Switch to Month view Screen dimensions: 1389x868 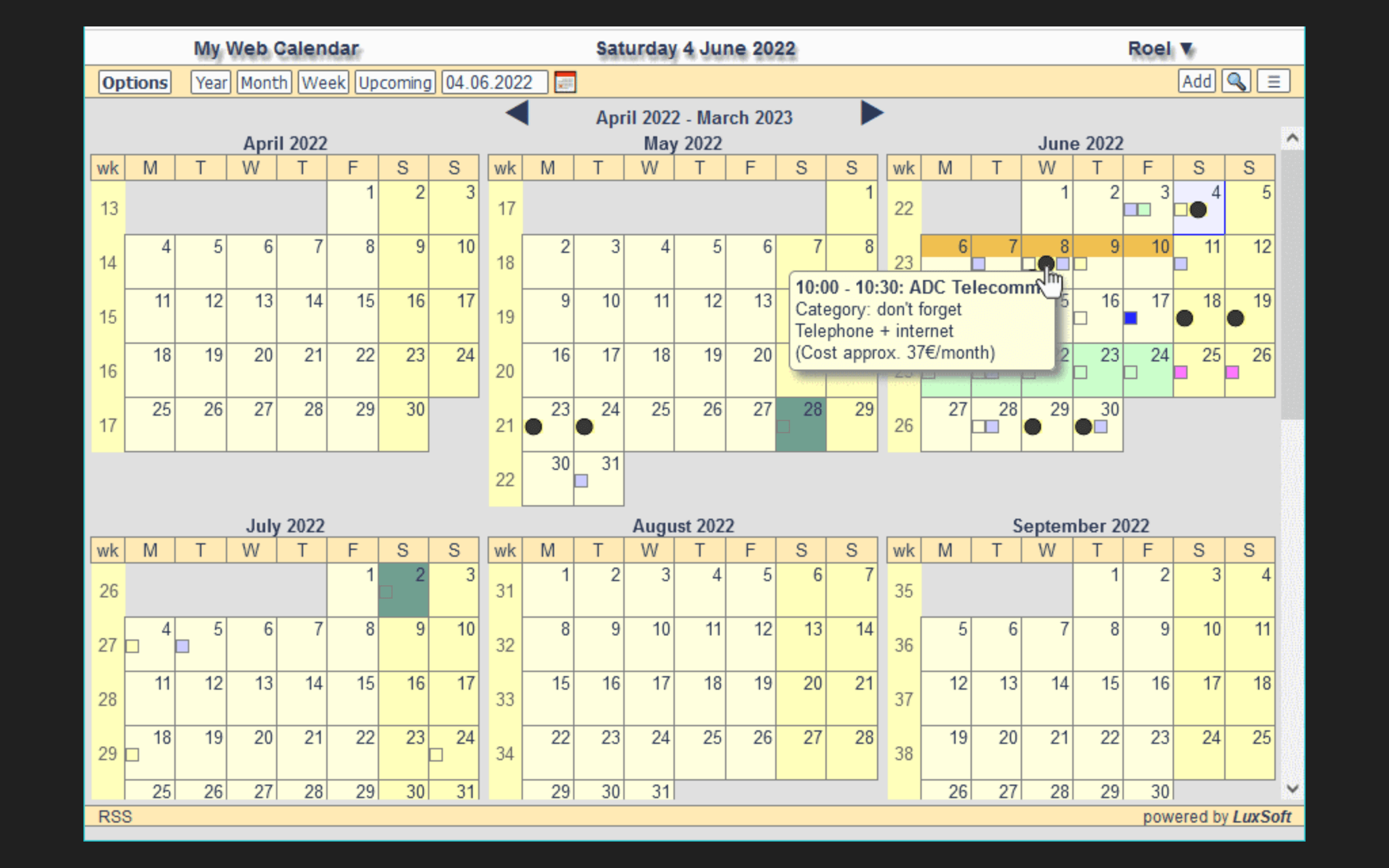click(264, 83)
